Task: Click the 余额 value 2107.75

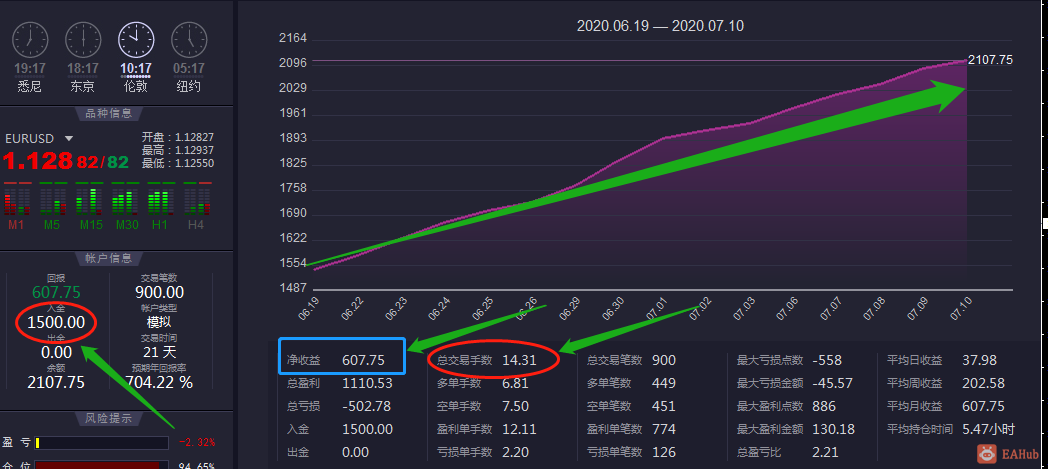Action: [x=56, y=382]
